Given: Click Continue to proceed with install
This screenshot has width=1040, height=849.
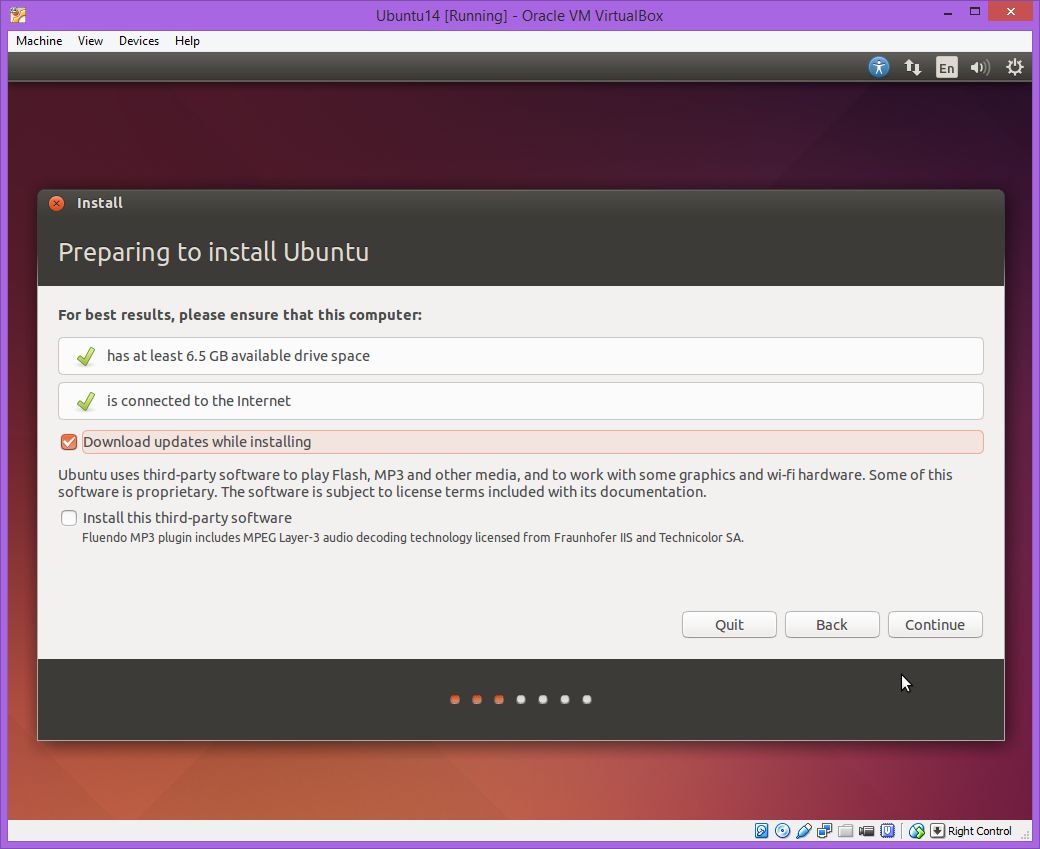Looking at the screenshot, I should pyautogui.click(x=935, y=625).
